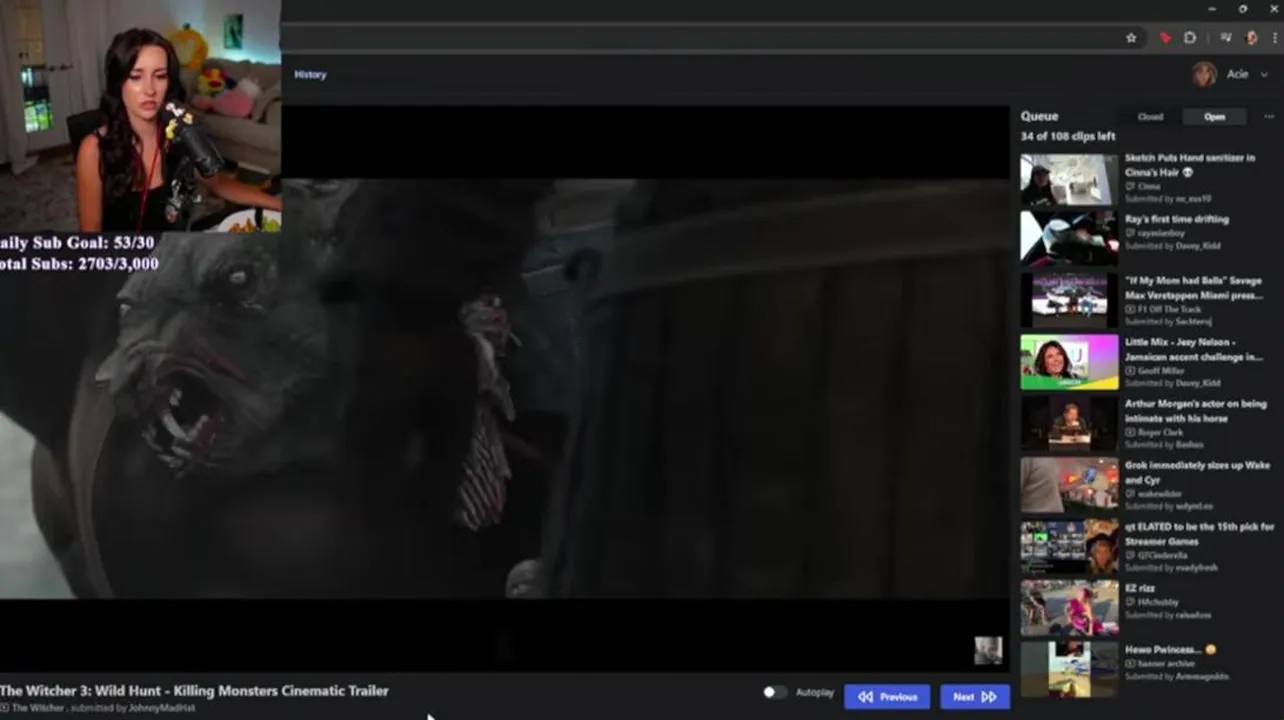Image resolution: width=1284 pixels, height=720 pixels.
Task: Open the Little Mix Jesy Nelson thumbnail
Action: tap(1069, 361)
